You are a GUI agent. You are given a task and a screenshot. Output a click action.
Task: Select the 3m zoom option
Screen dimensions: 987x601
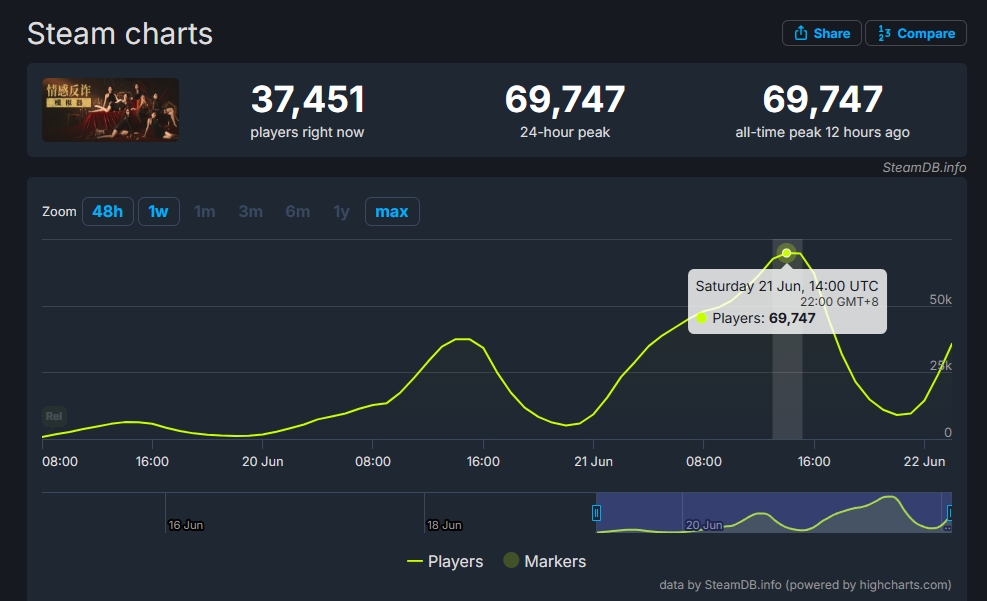(250, 212)
